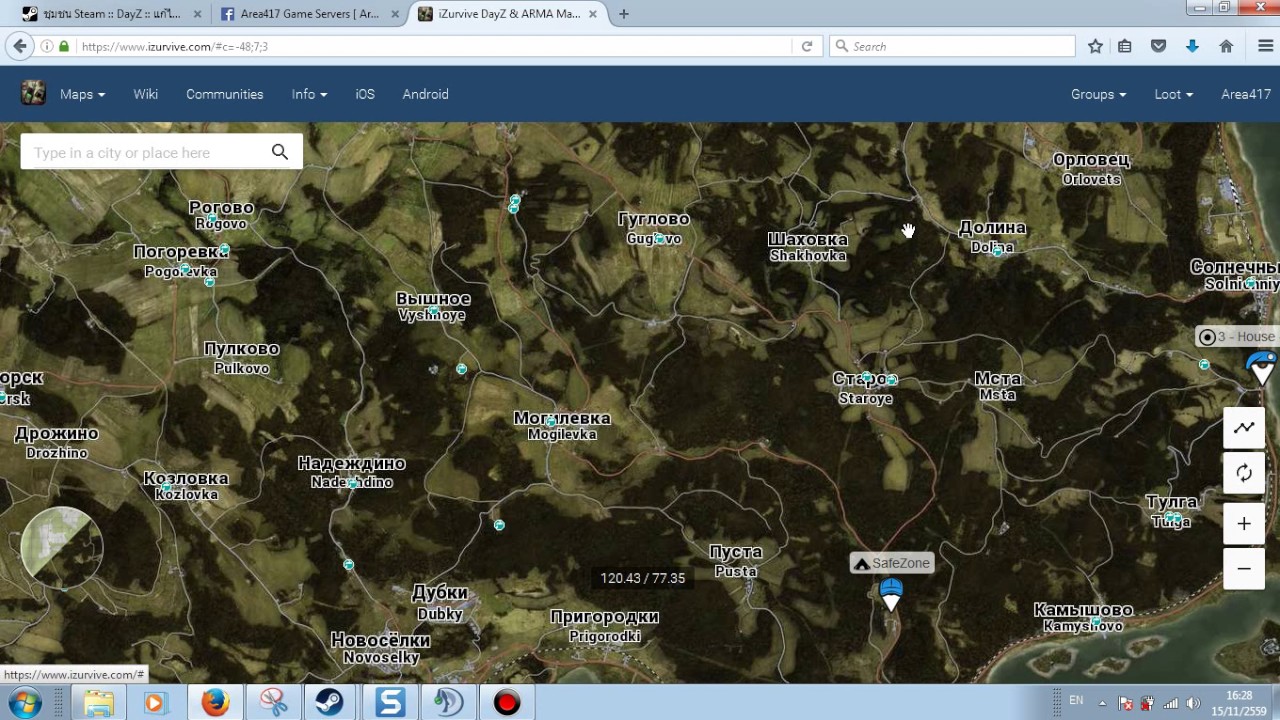Click the taskbar clock showing 16:28
Image resolution: width=1280 pixels, height=720 pixels.
pyautogui.click(x=1239, y=702)
